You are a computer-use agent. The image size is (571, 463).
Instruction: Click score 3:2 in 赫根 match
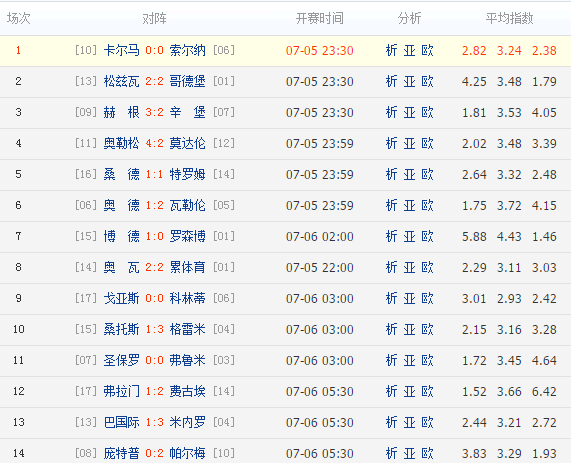coord(154,112)
